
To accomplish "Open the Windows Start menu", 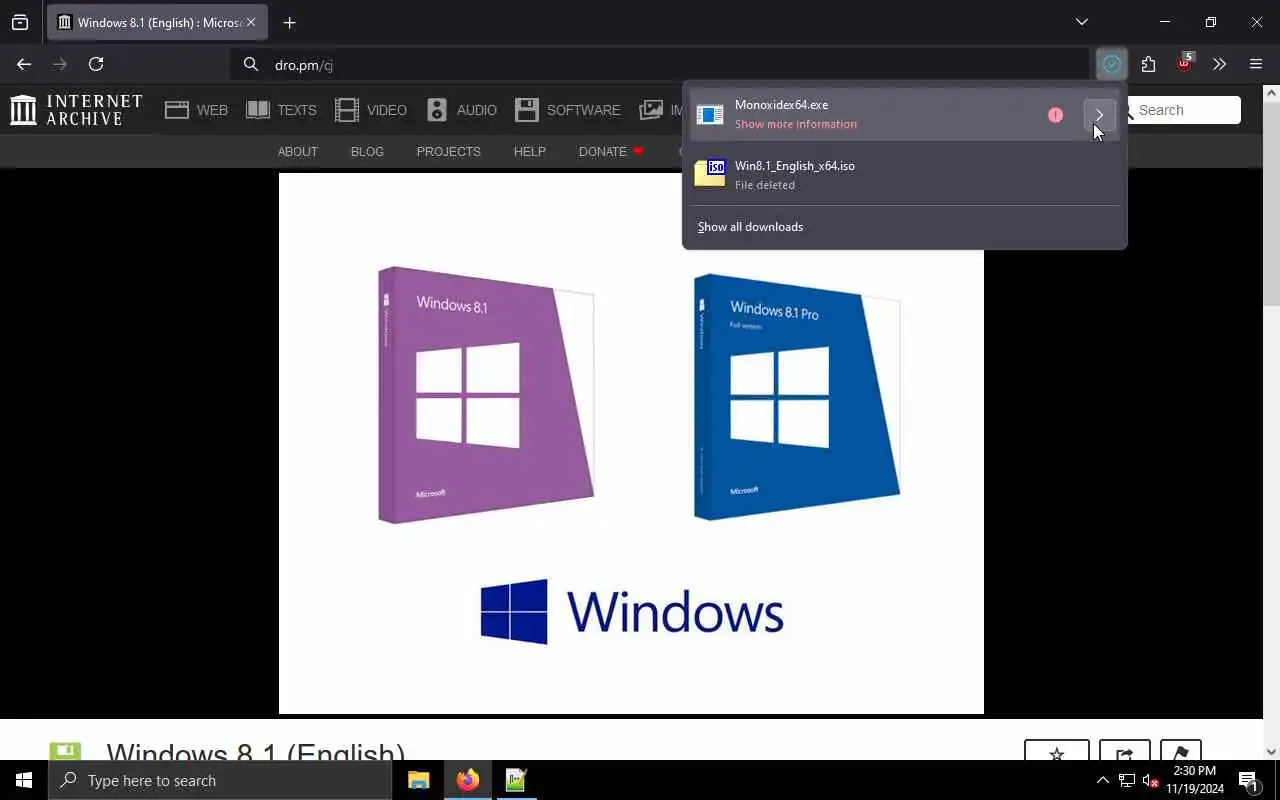I will coord(24,780).
